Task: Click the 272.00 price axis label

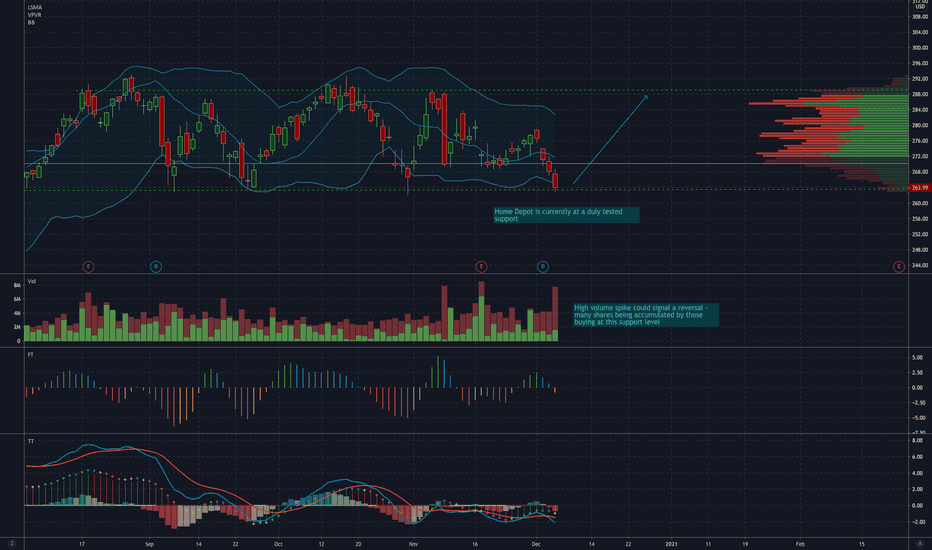Action: (920, 156)
